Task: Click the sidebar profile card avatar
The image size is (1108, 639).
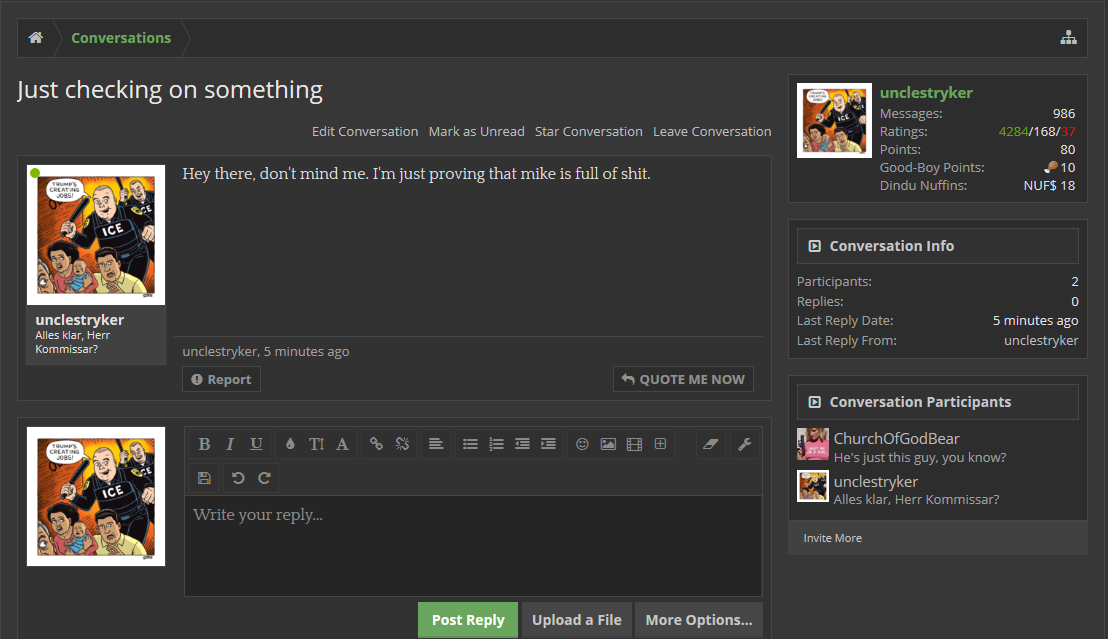Action: click(x=835, y=120)
